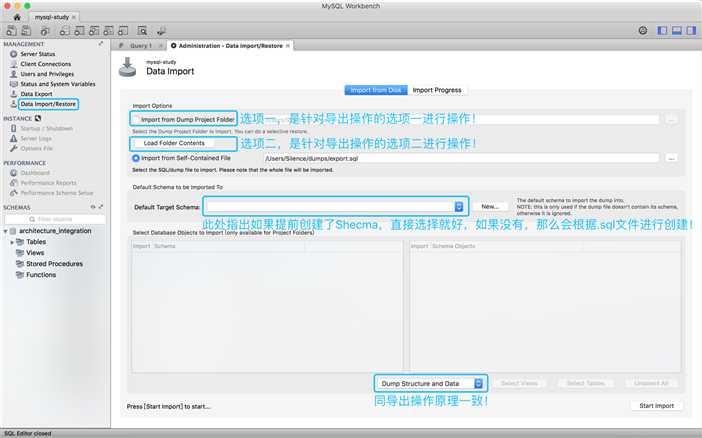Click the reconnect to DBMS toolbar icon
The height and width of the screenshot is (438, 702).
point(161,31)
